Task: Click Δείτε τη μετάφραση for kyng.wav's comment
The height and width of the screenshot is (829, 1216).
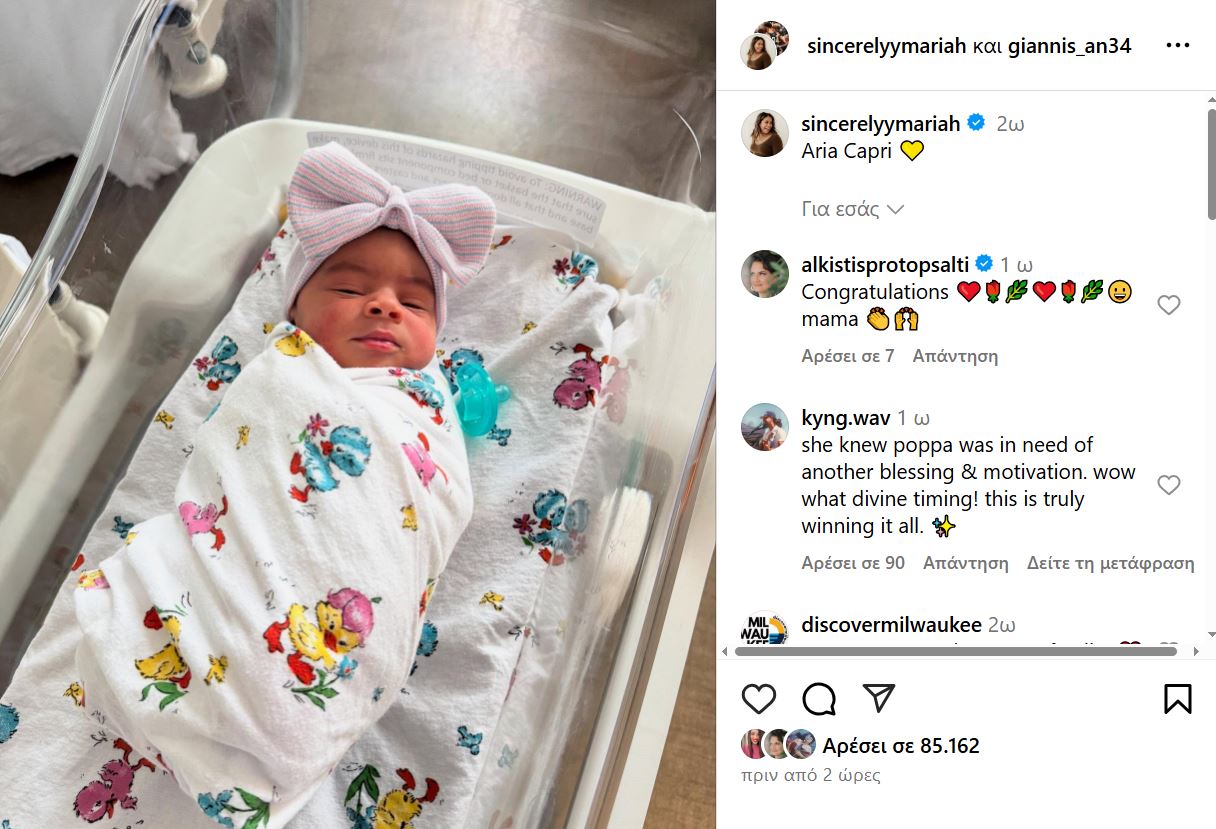Action: (1110, 563)
